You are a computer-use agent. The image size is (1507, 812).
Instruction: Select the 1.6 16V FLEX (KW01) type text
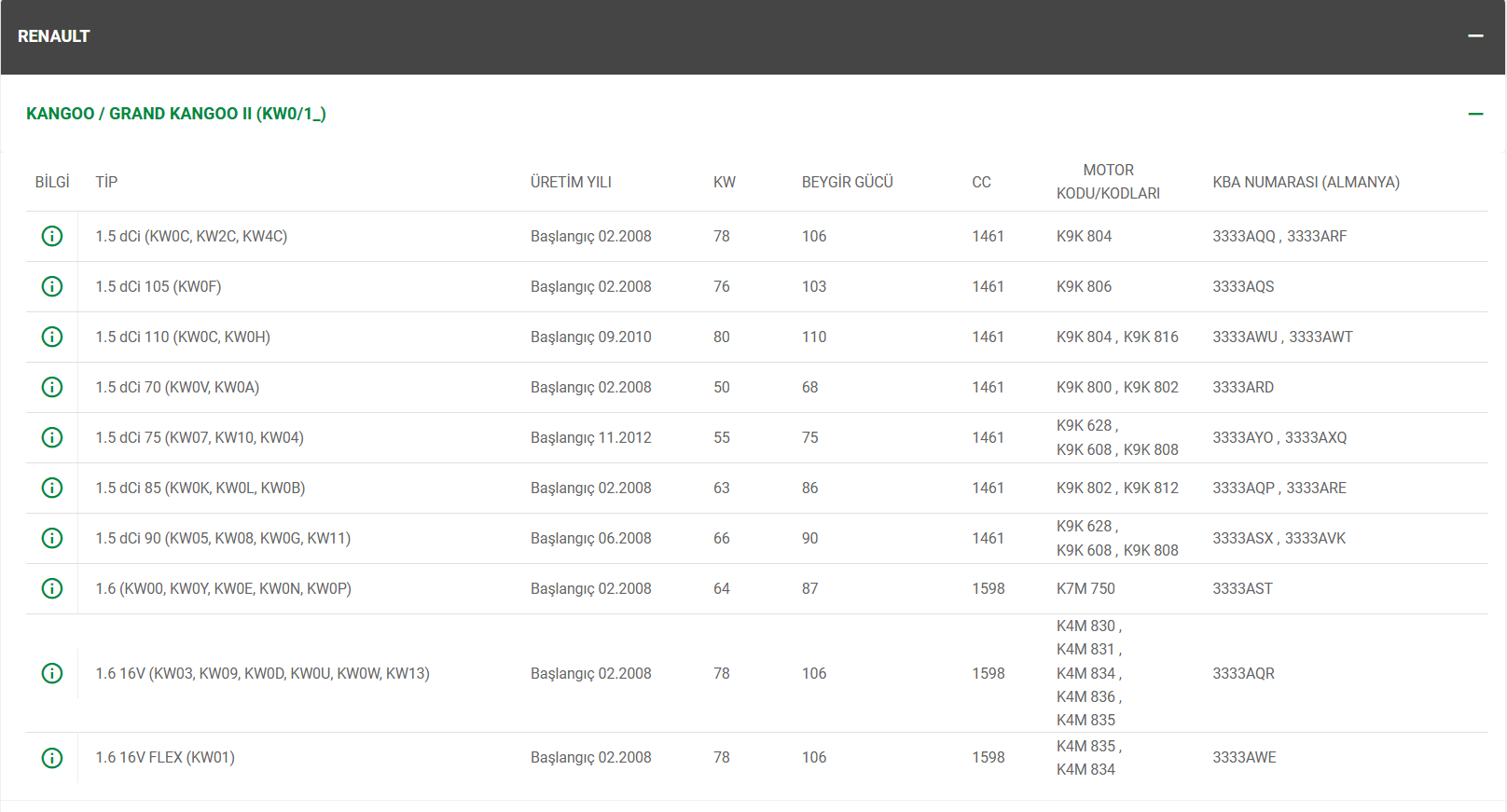click(x=165, y=758)
